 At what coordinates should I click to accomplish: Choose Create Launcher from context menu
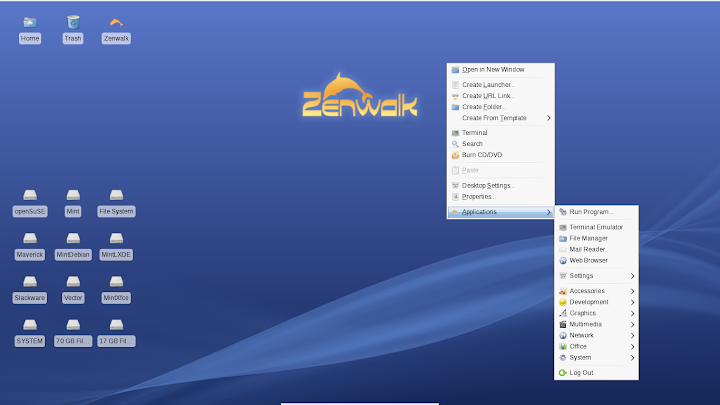(501, 85)
